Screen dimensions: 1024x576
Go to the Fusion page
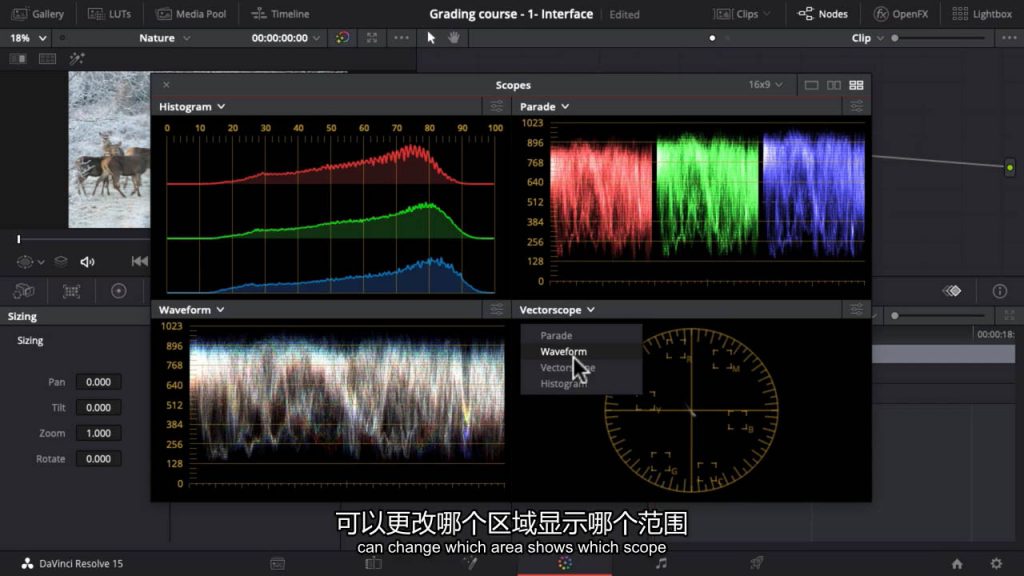[x=470, y=564]
